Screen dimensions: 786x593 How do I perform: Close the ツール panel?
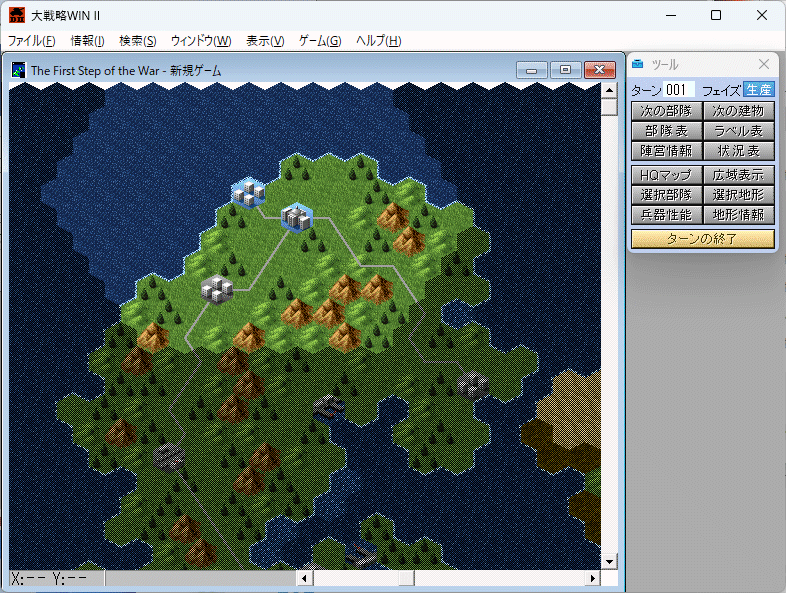coord(764,64)
